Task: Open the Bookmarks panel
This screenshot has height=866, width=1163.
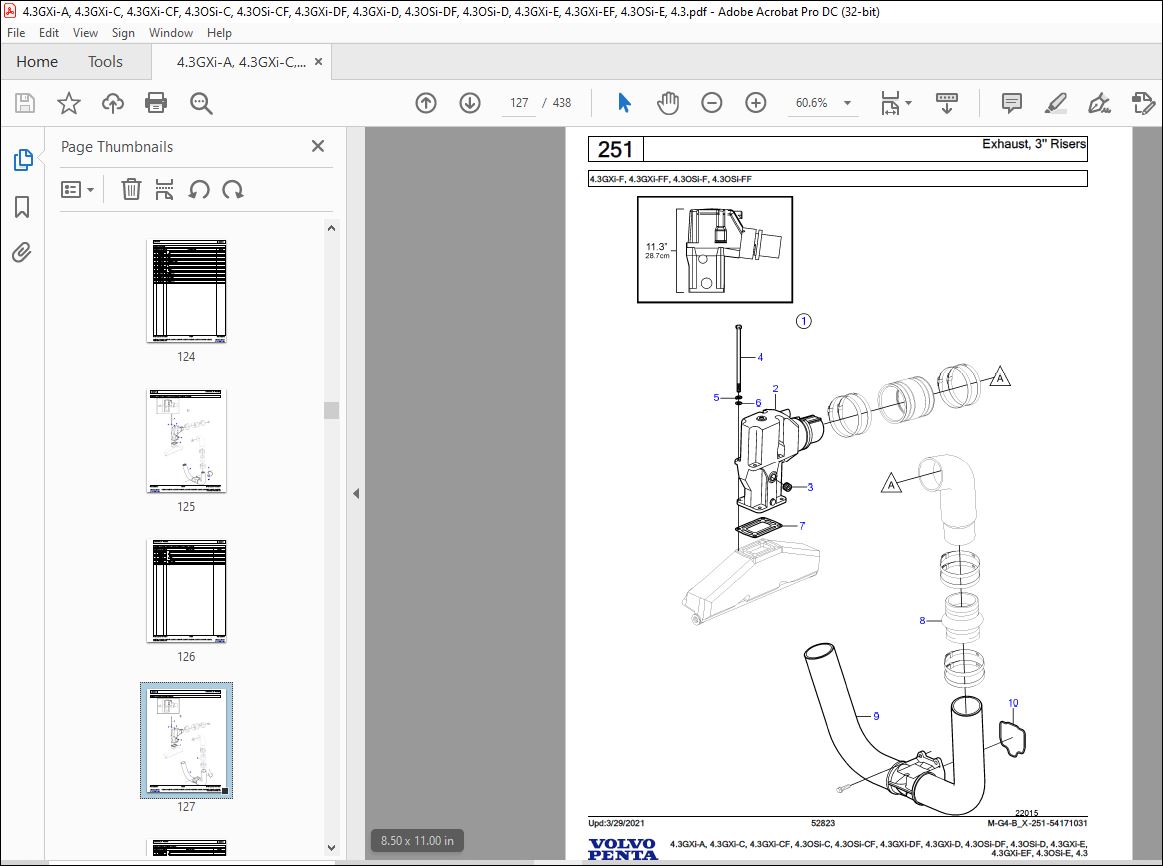Action: [x=22, y=207]
